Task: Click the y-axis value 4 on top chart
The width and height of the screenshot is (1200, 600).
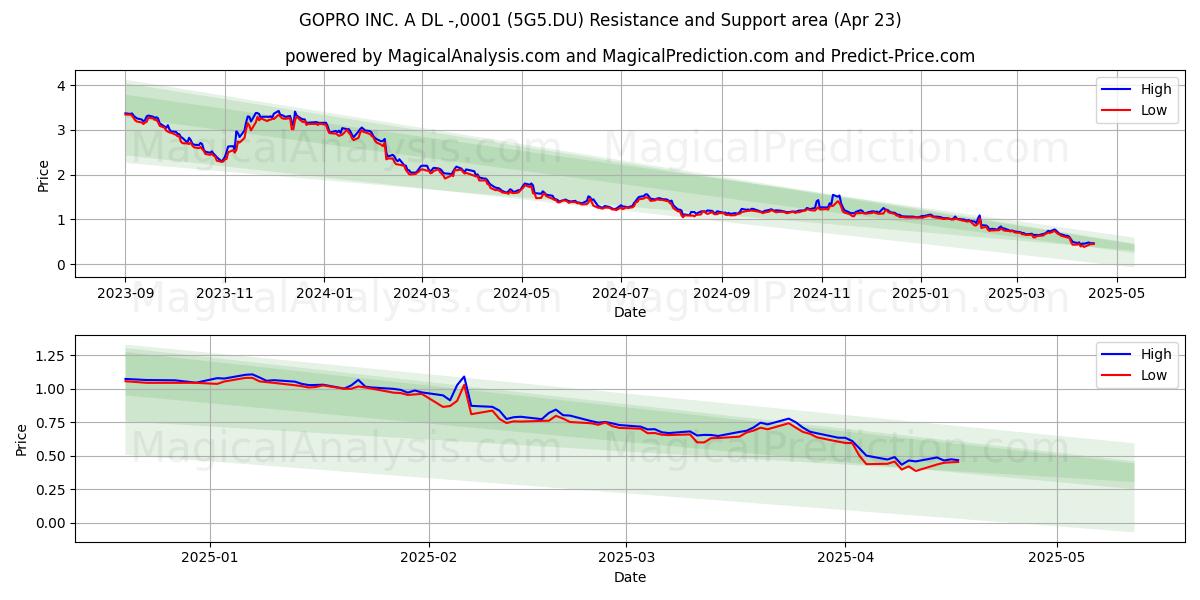Action: [61, 86]
